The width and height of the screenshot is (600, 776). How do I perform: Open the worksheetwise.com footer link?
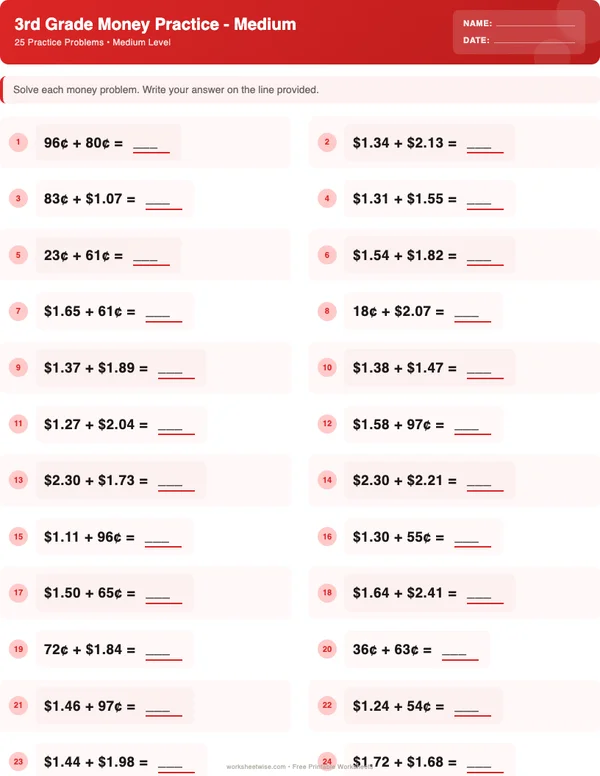point(257,768)
